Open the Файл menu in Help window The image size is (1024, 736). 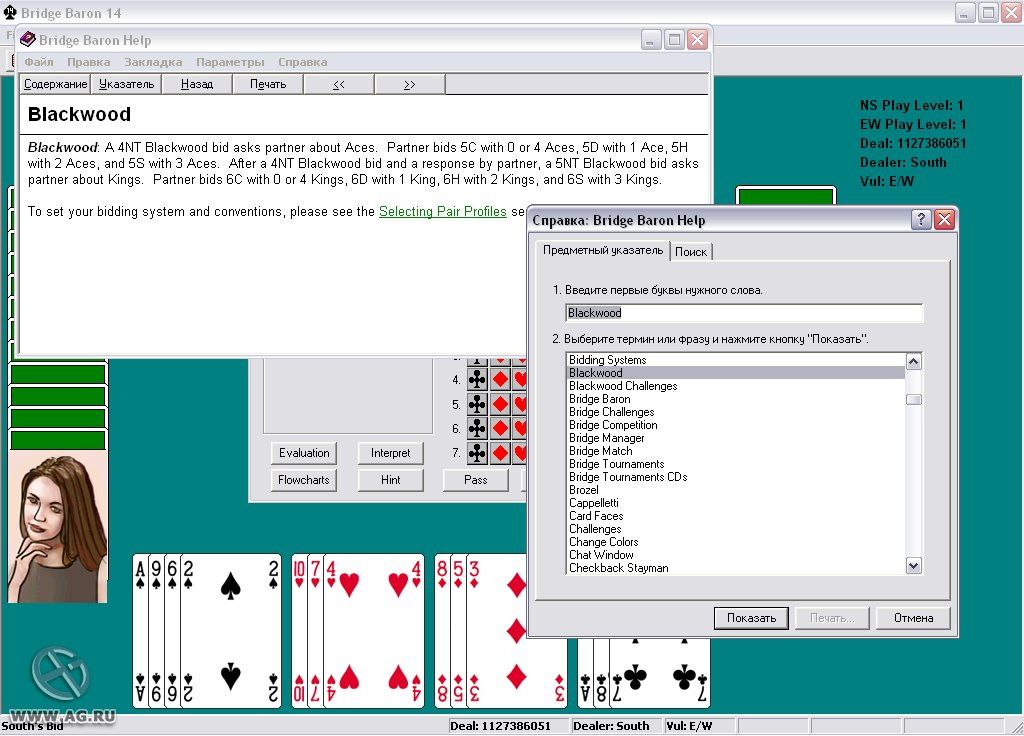point(39,62)
